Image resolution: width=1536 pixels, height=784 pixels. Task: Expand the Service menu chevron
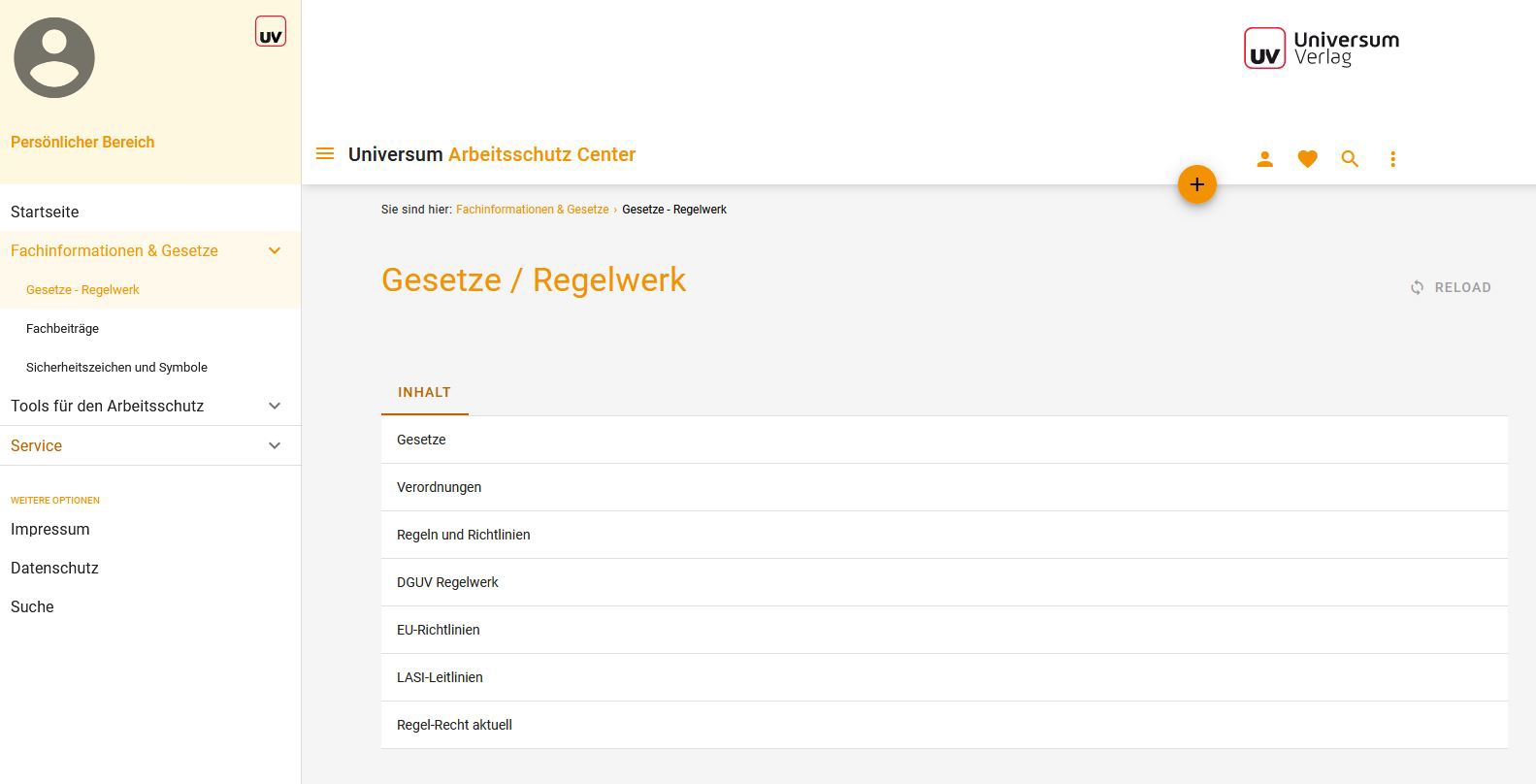pyautogui.click(x=275, y=445)
